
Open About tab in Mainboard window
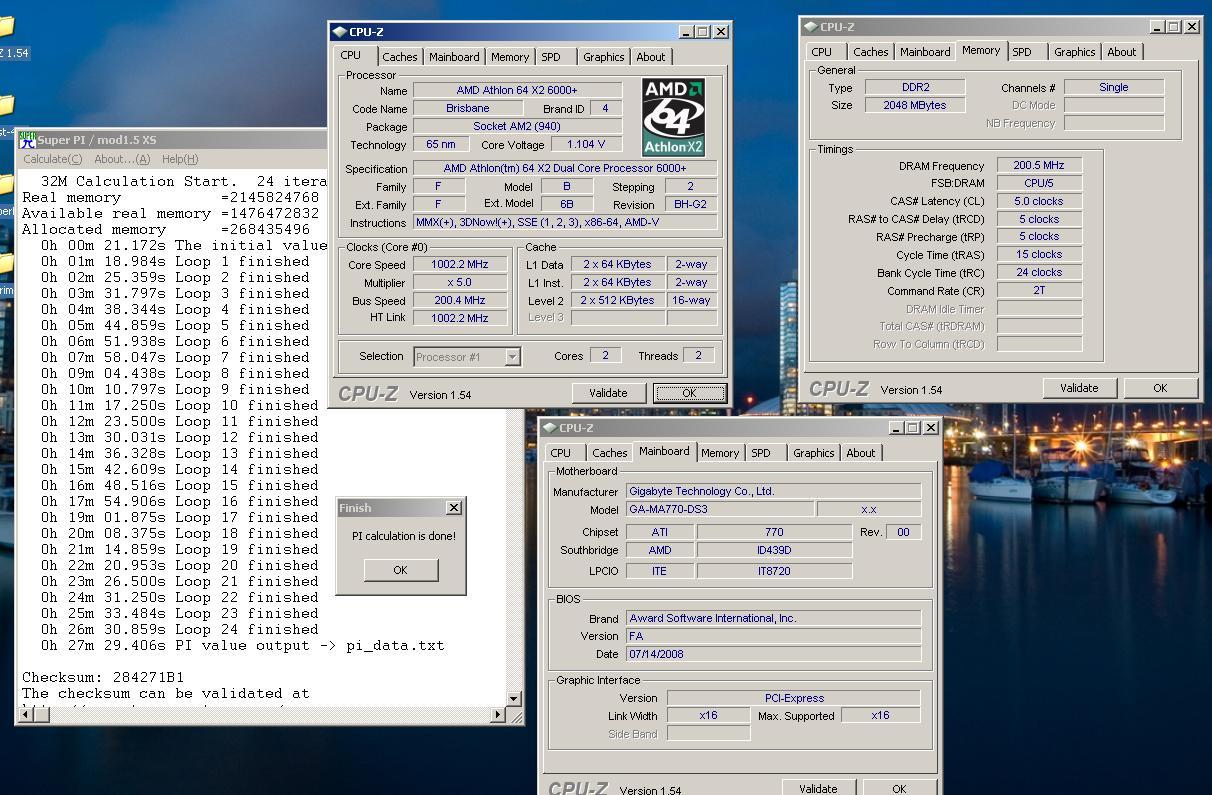pos(861,453)
